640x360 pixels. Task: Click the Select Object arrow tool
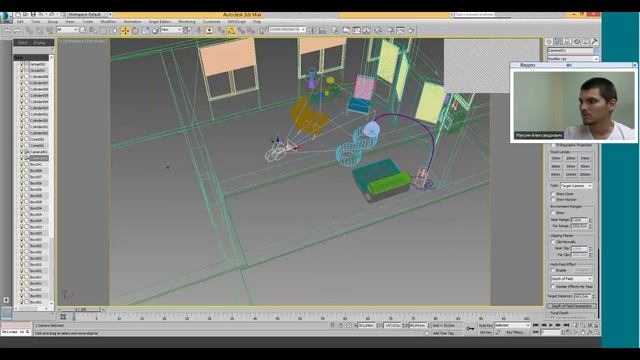pyautogui.click(x=83, y=31)
